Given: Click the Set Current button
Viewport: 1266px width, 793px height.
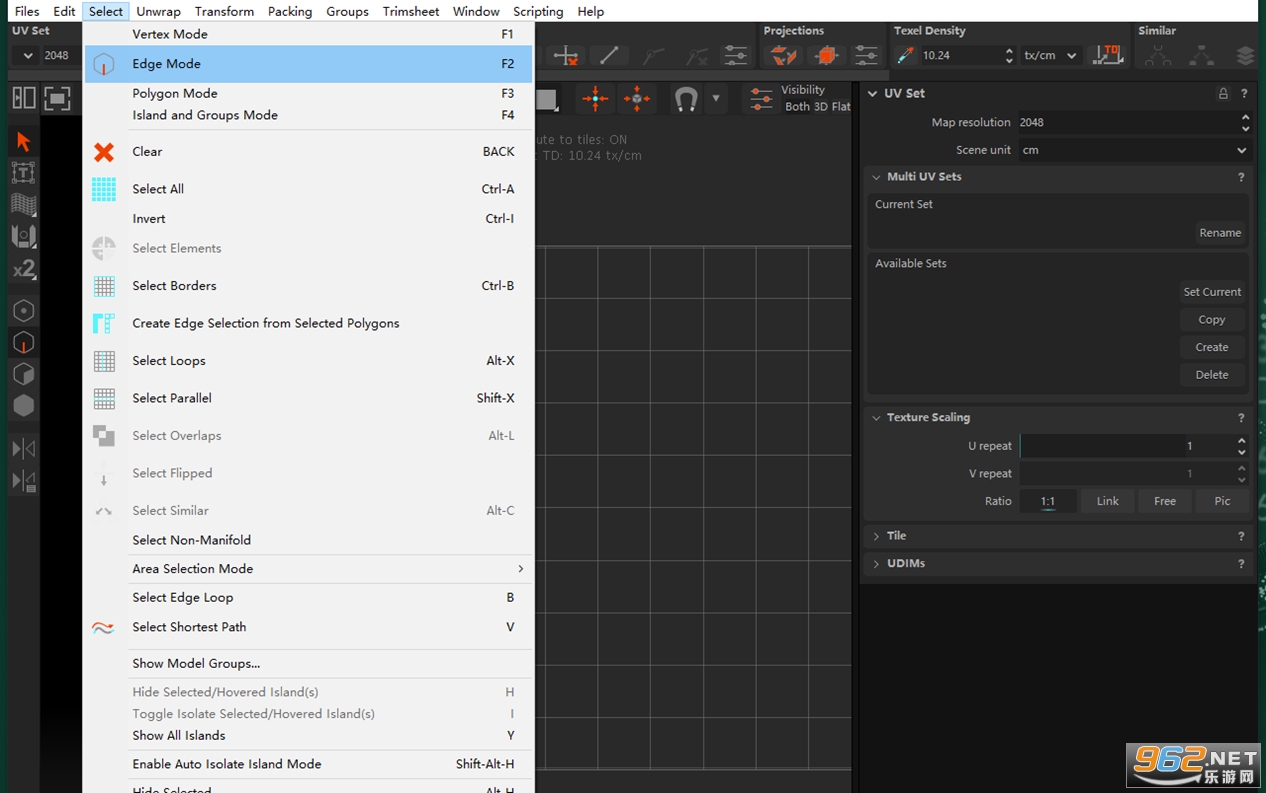Looking at the screenshot, I should [1212, 292].
